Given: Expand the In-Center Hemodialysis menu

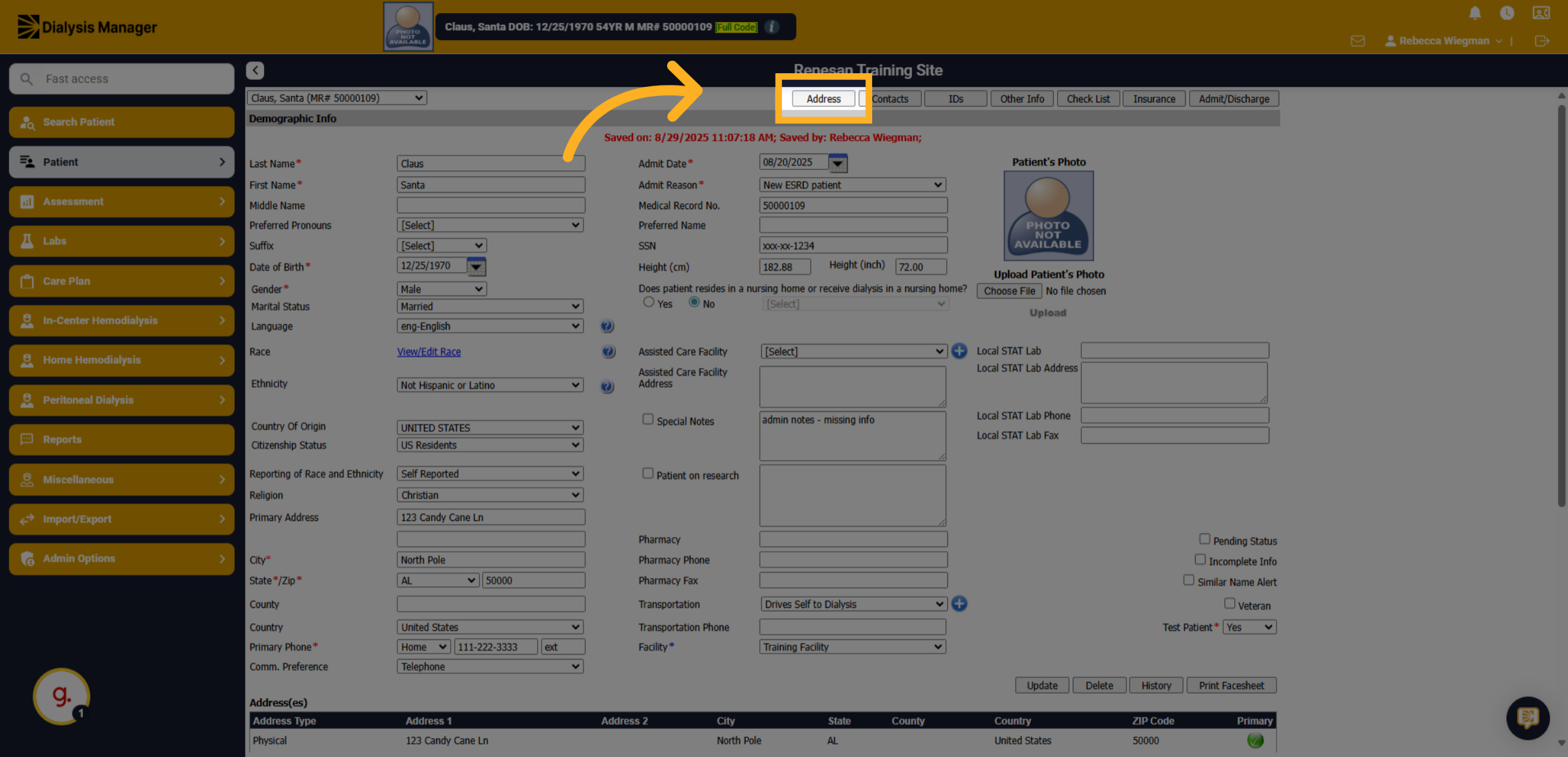Looking at the screenshot, I should pyautogui.click(x=122, y=321).
